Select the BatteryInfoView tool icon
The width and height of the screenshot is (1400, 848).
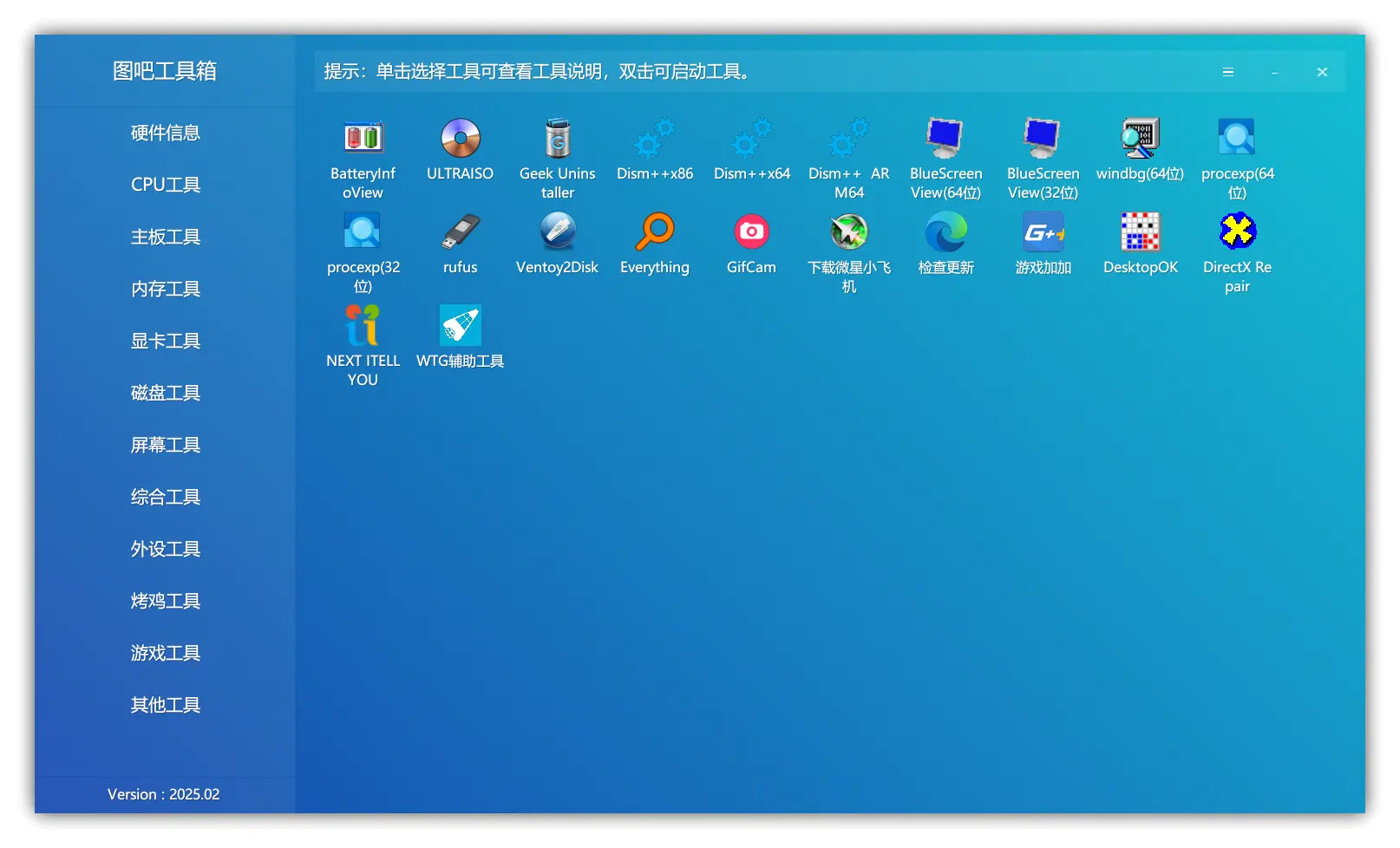(x=363, y=138)
